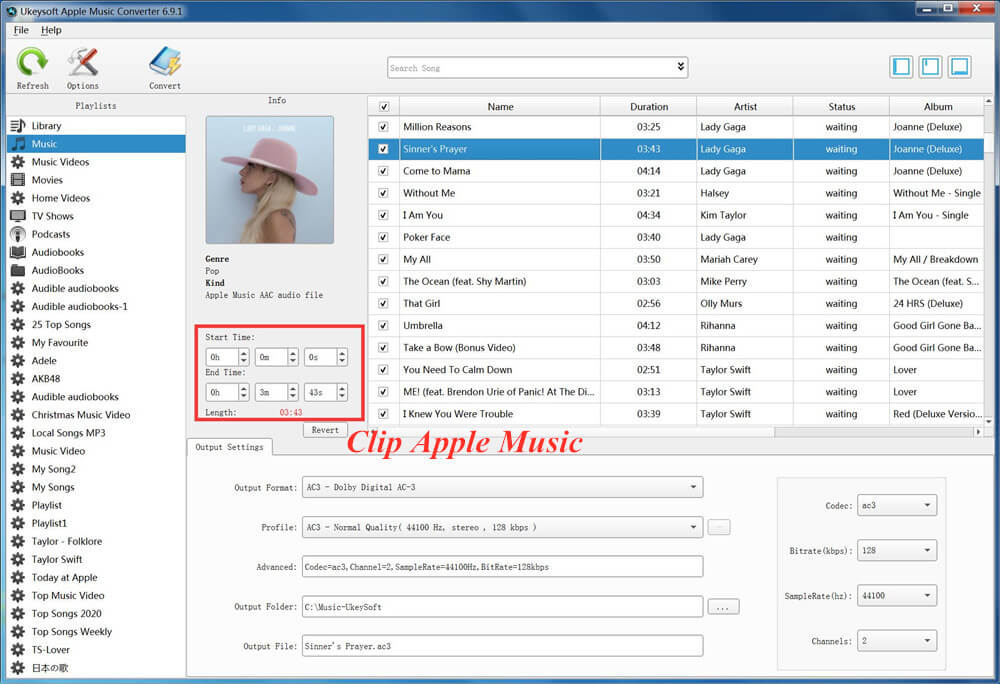Uncheck the Come to Mama checkbox
1000x684 pixels.
tap(383, 171)
